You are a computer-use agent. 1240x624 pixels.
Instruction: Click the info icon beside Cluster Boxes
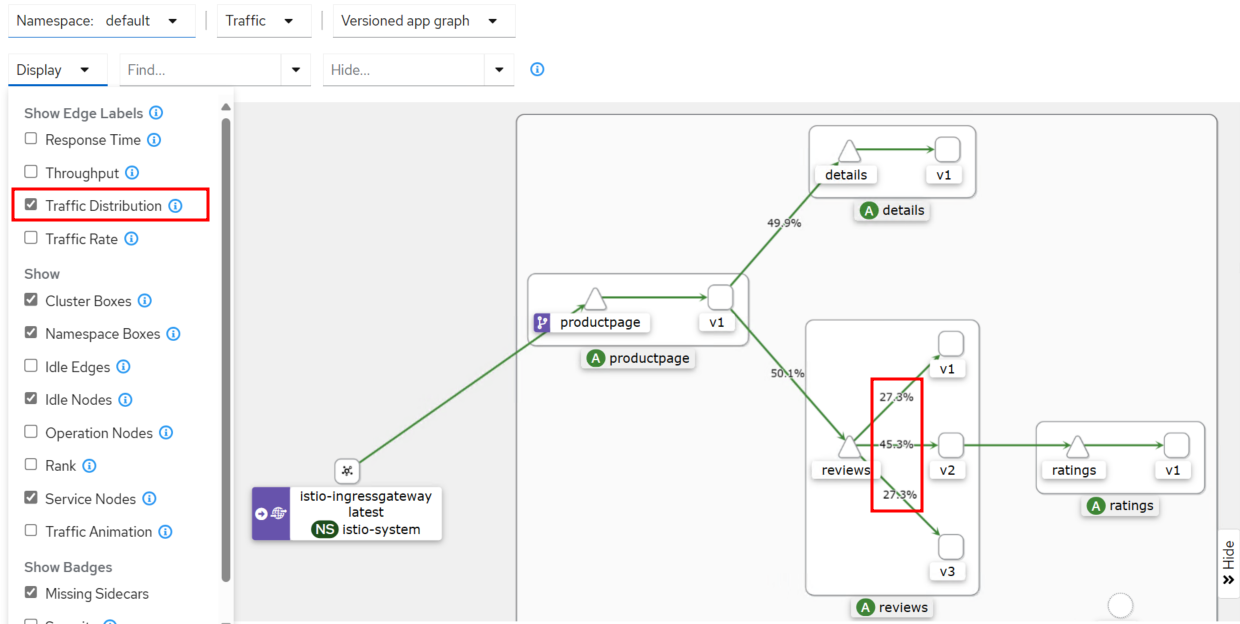pyautogui.click(x=144, y=301)
